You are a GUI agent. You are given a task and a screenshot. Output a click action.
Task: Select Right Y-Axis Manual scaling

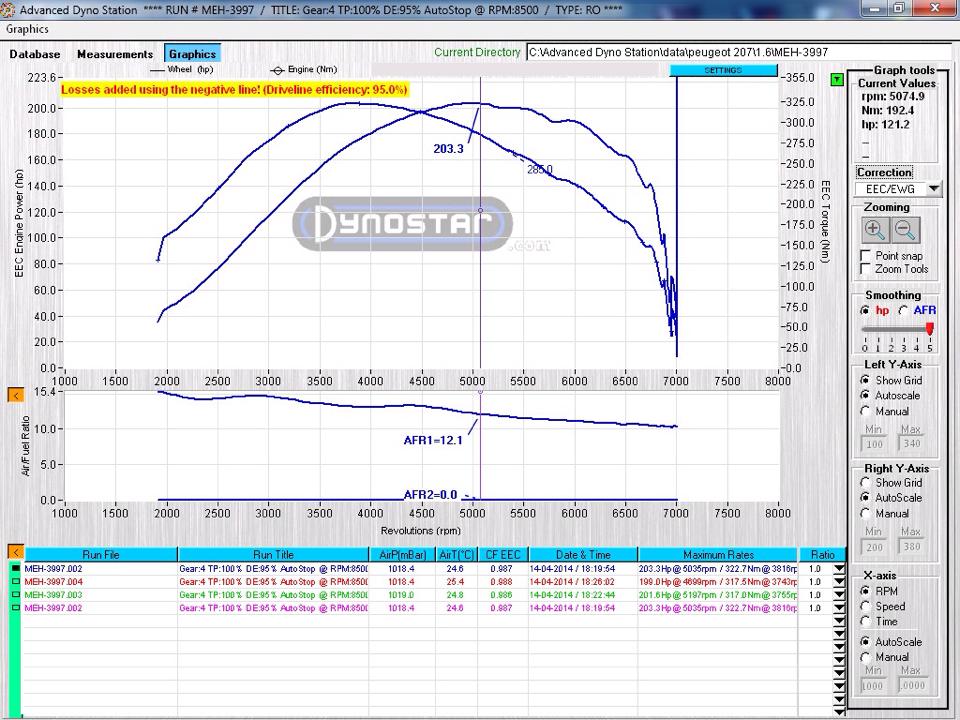(x=865, y=514)
